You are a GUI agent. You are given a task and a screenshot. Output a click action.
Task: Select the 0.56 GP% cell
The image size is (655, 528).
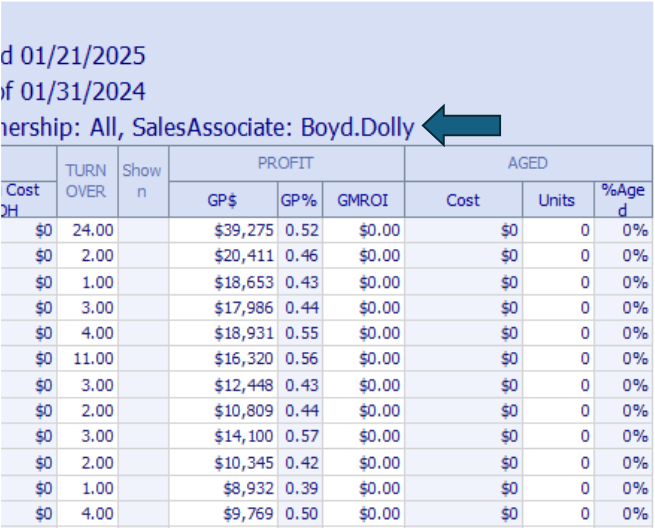[x=300, y=359]
